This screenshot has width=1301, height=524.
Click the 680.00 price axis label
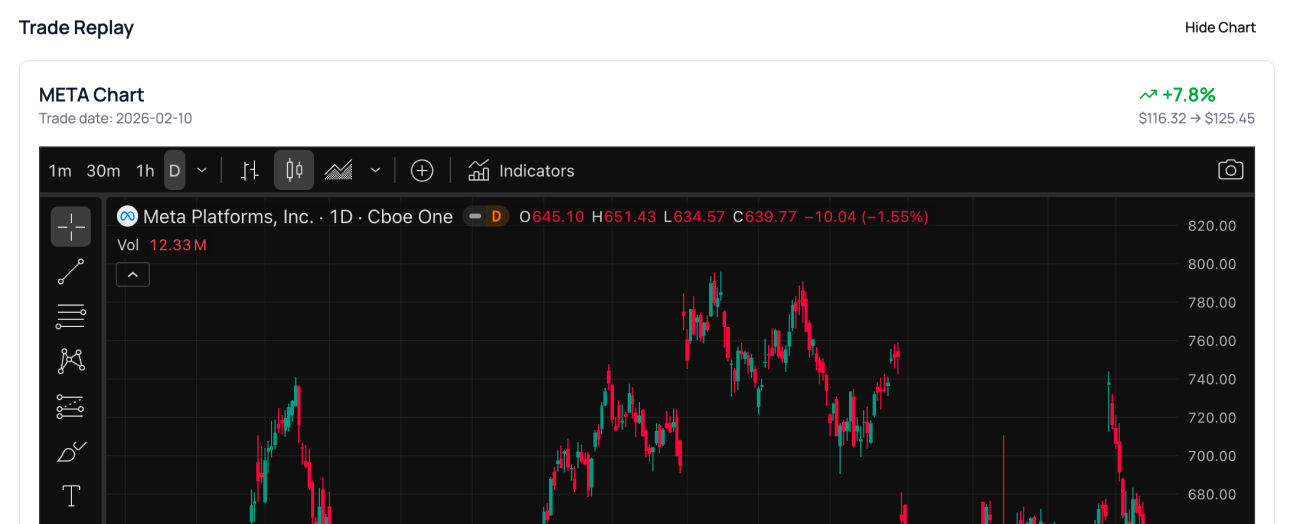1212,495
